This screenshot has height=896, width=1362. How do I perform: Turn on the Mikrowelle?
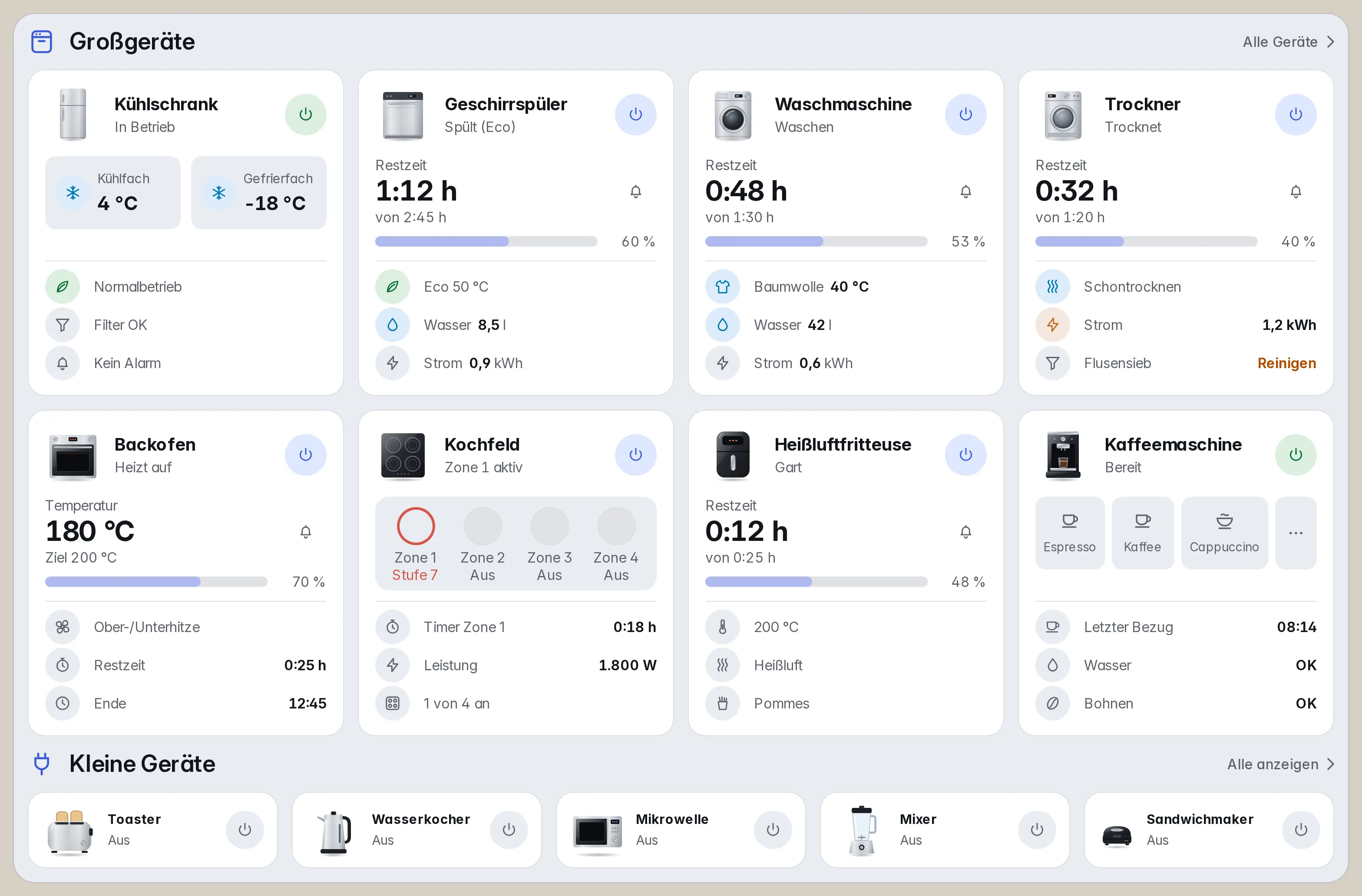pyautogui.click(x=773, y=830)
